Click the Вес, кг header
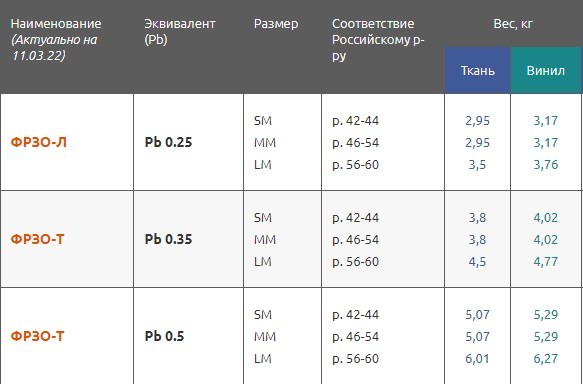Viewport: 583px width, 384px height. [513, 24]
